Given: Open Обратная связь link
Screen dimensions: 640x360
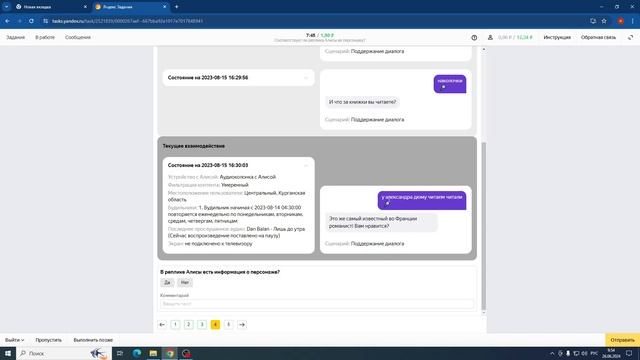Looking at the screenshot, I should click(598, 37).
